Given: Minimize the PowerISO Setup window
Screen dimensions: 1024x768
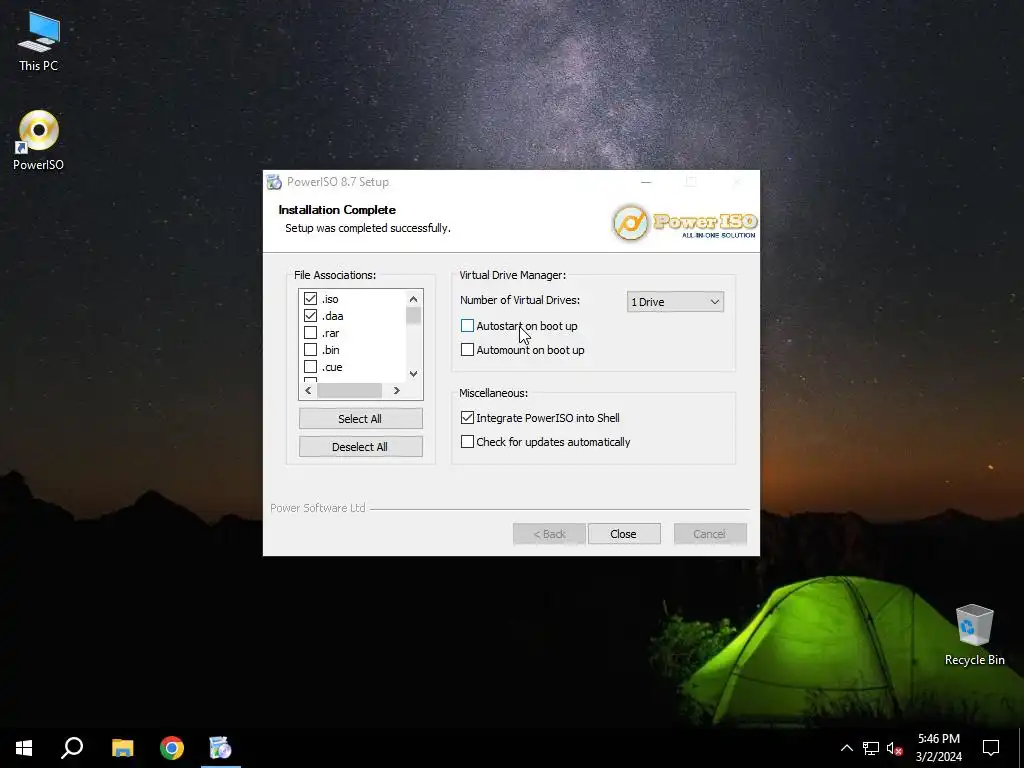Looking at the screenshot, I should [x=646, y=182].
